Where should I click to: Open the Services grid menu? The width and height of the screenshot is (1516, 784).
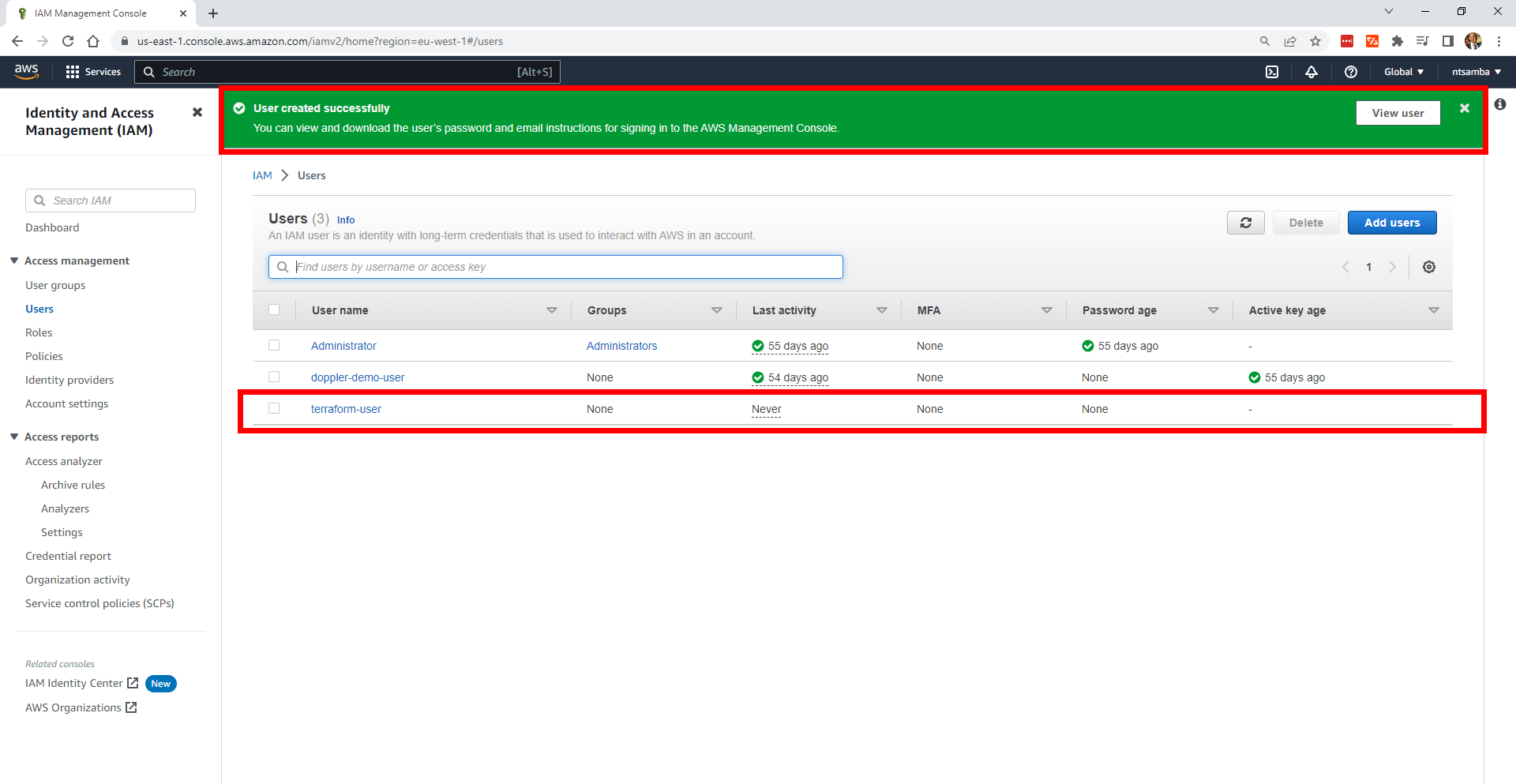93,72
